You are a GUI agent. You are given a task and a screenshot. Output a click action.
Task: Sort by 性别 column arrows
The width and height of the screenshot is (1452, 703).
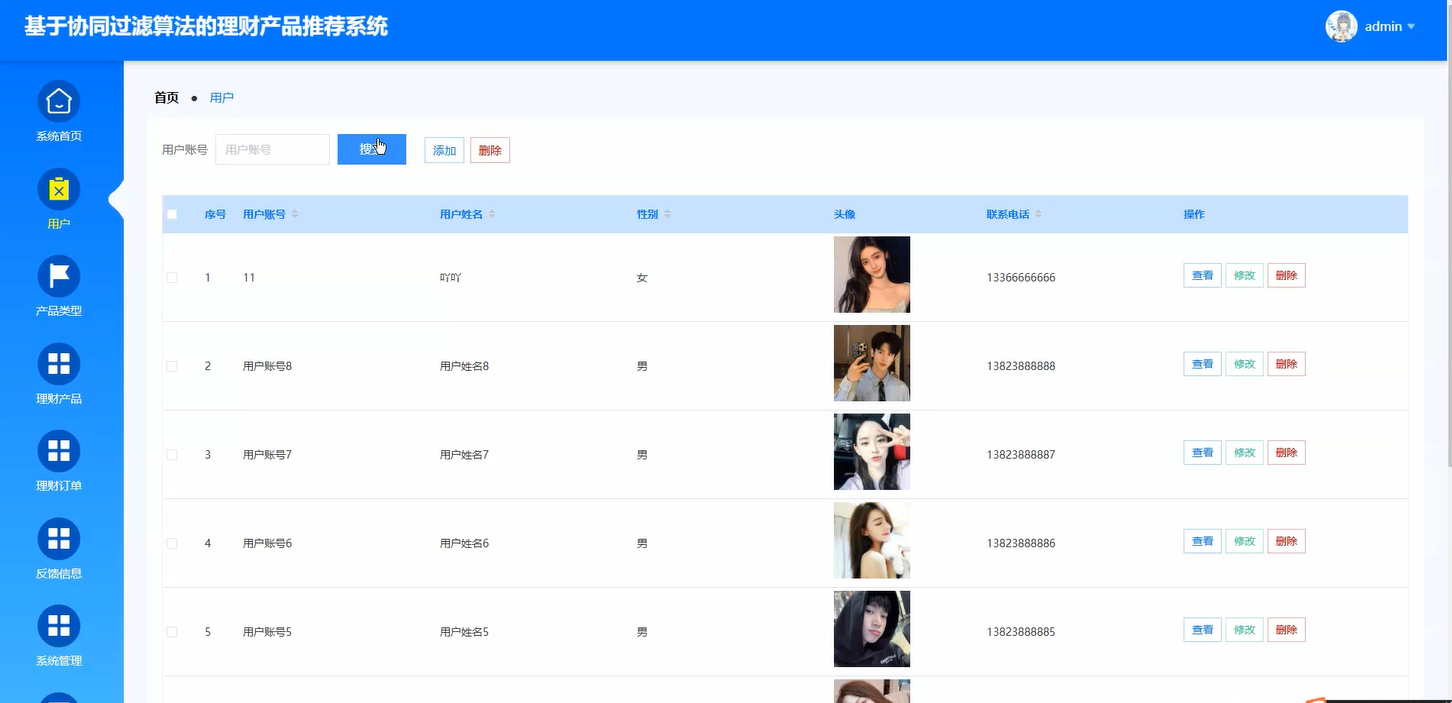[667, 215]
